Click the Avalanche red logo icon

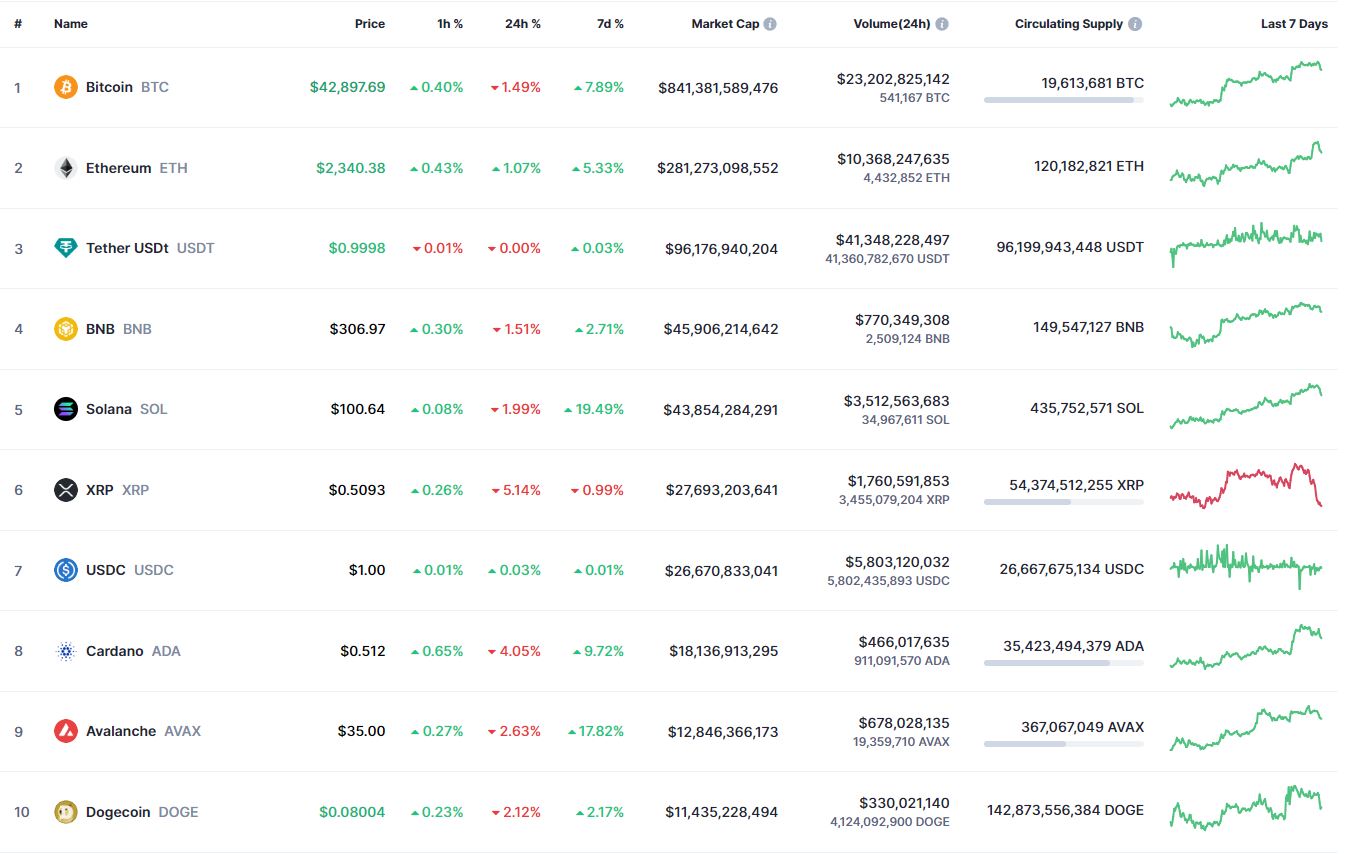point(65,731)
